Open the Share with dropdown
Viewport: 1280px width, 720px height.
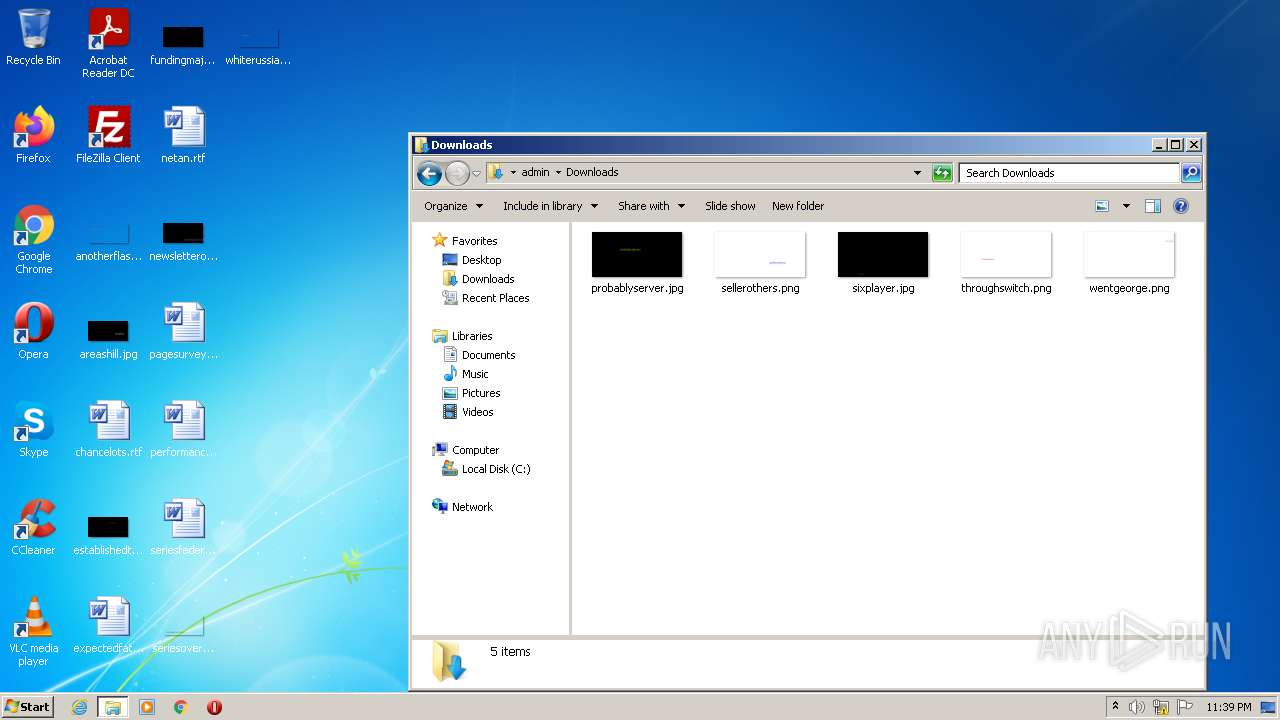(651, 206)
